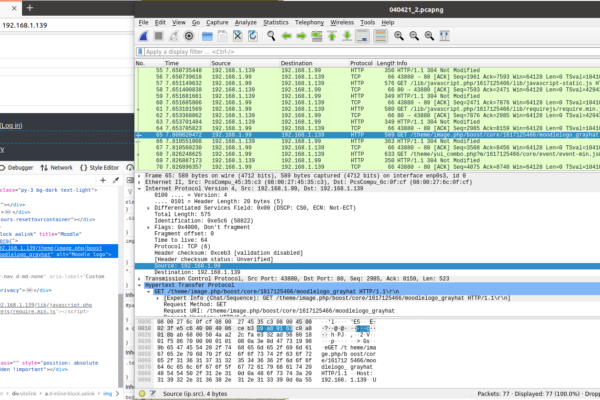Select packet 68 GET /theme/yui_combo.php row
Screen dimensions: 600x400
point(367,154)
